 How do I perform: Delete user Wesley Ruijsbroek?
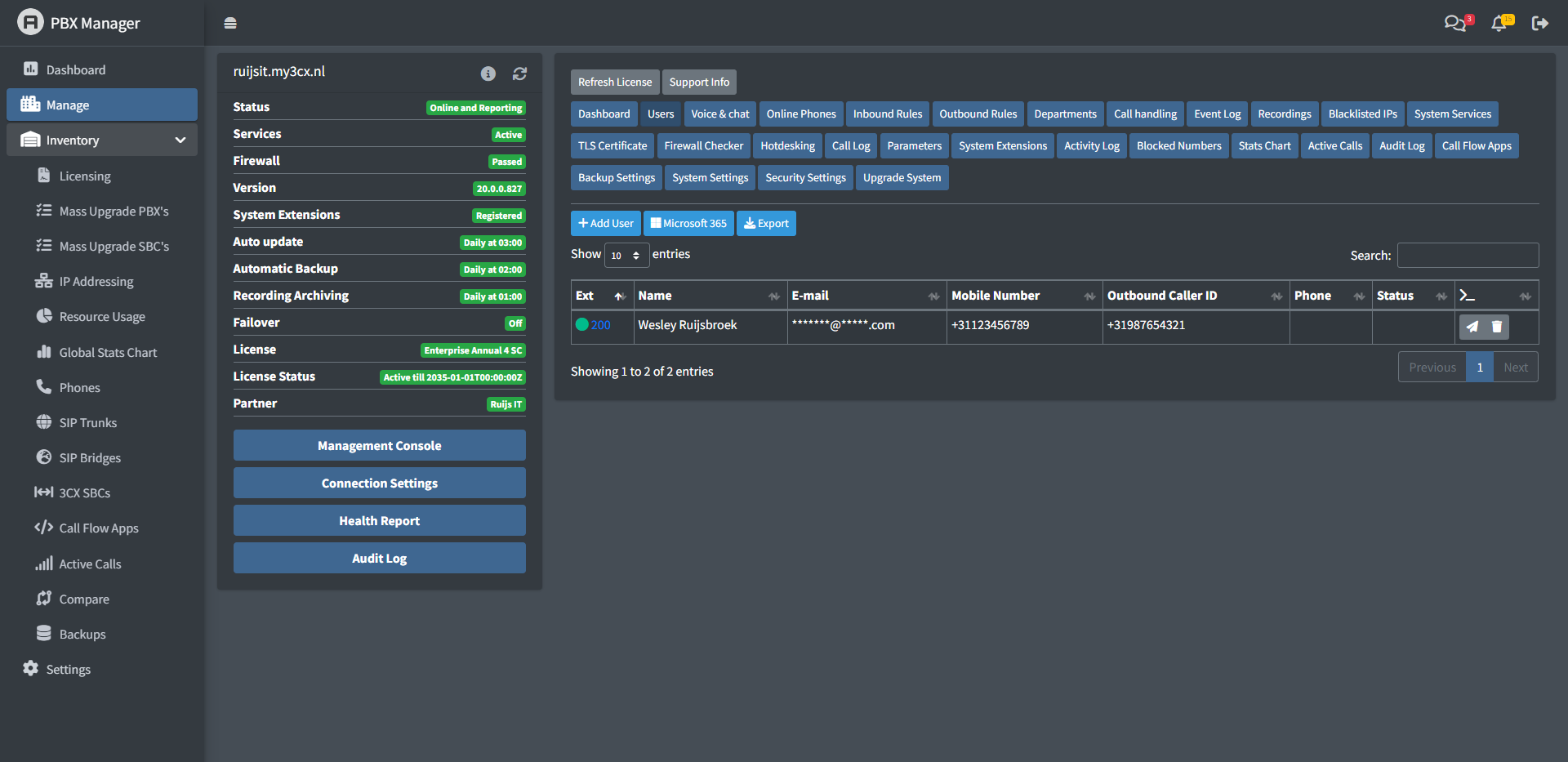(x=1497, y=327)
